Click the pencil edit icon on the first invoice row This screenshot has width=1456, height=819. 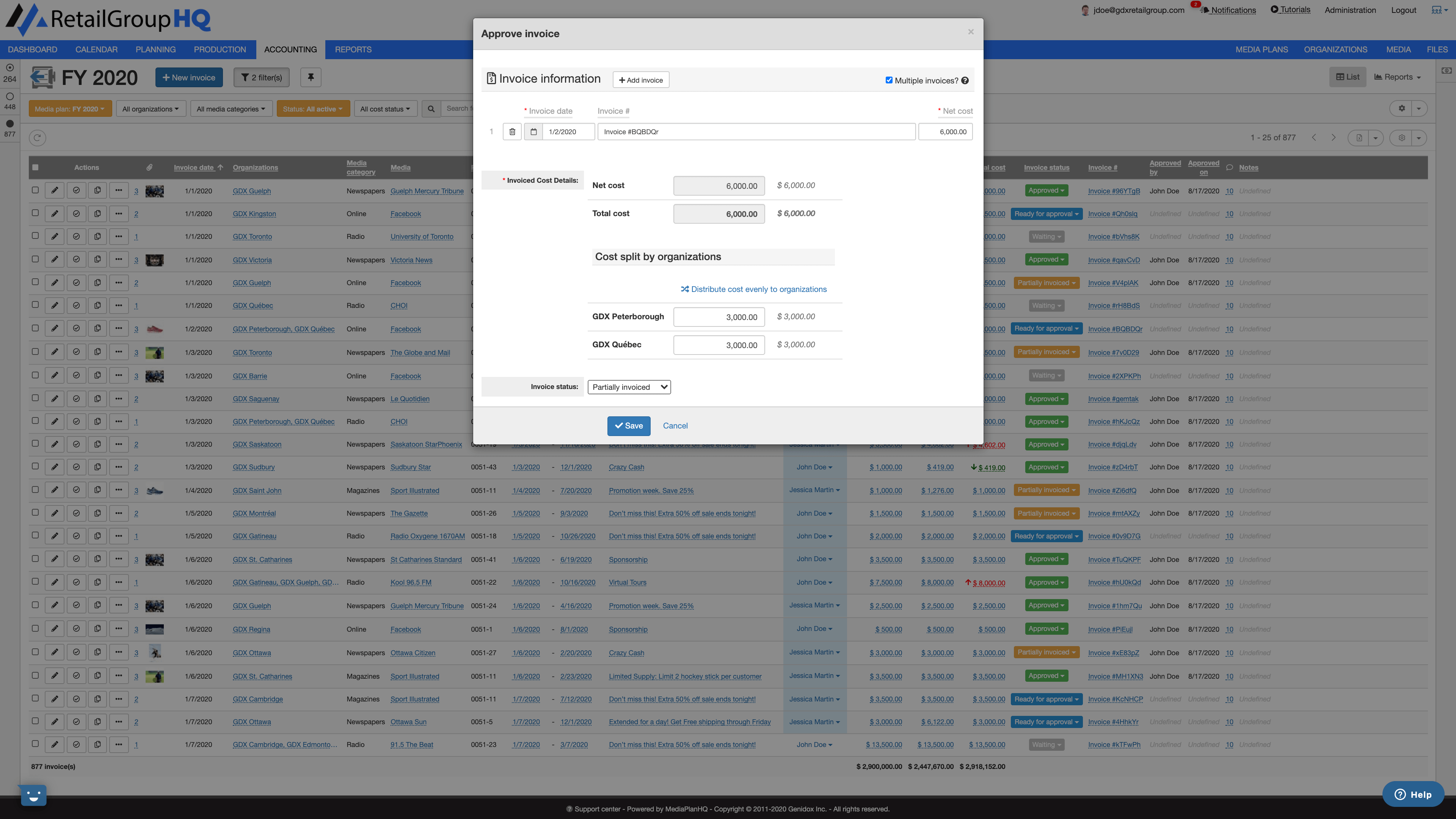54,190
